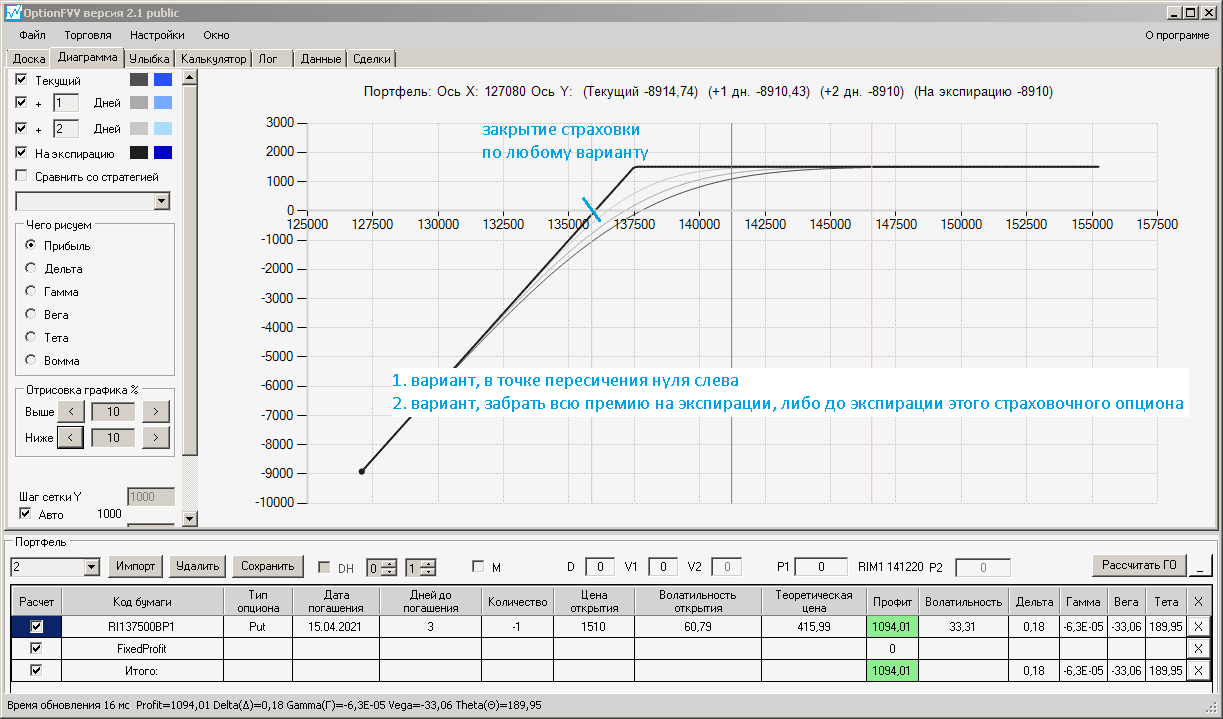Open the Торговля menu
The image size is (1223, 719).
tap(87, 35)
